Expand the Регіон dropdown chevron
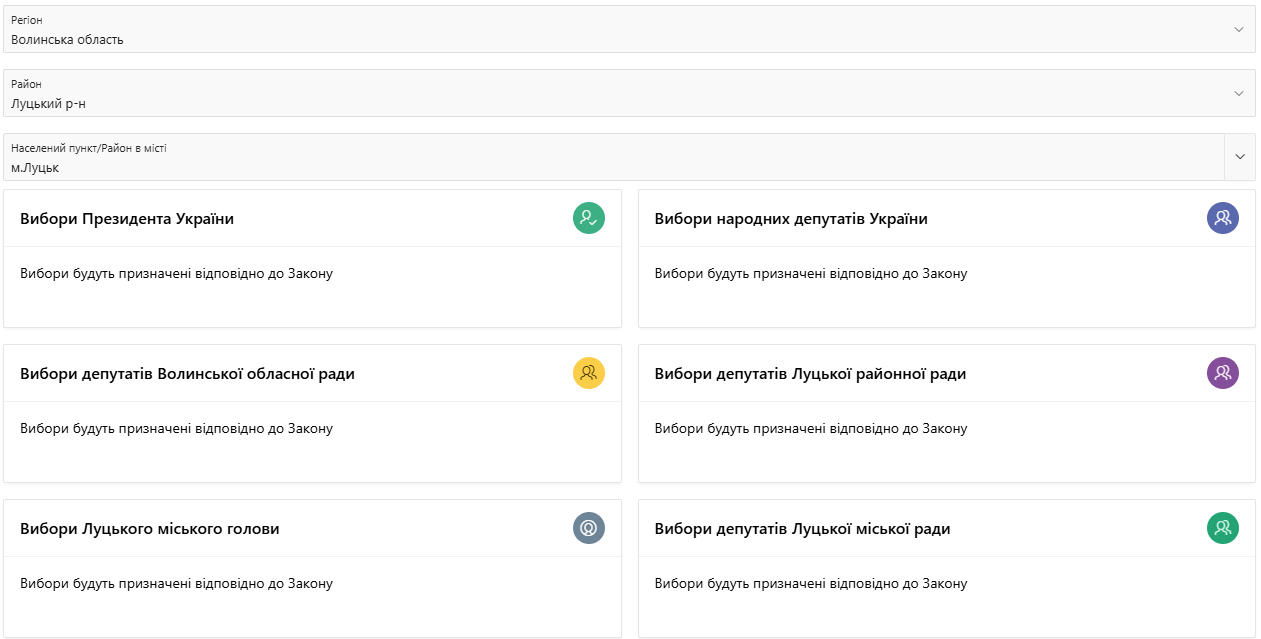This screenshot has width=1261, height=639. tap(1239, 29)
